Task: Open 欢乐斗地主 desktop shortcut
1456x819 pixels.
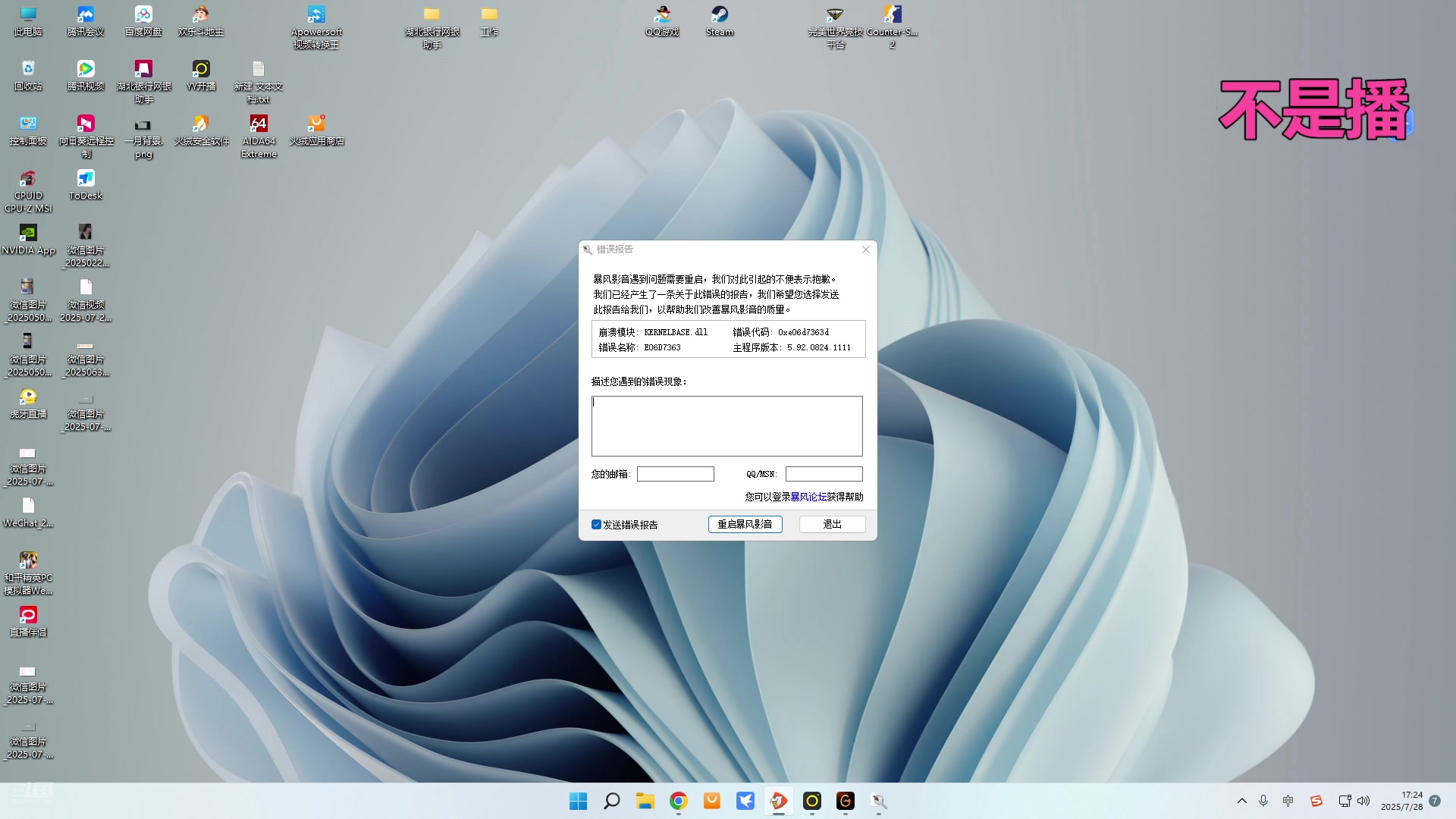Action: point(201,21)
